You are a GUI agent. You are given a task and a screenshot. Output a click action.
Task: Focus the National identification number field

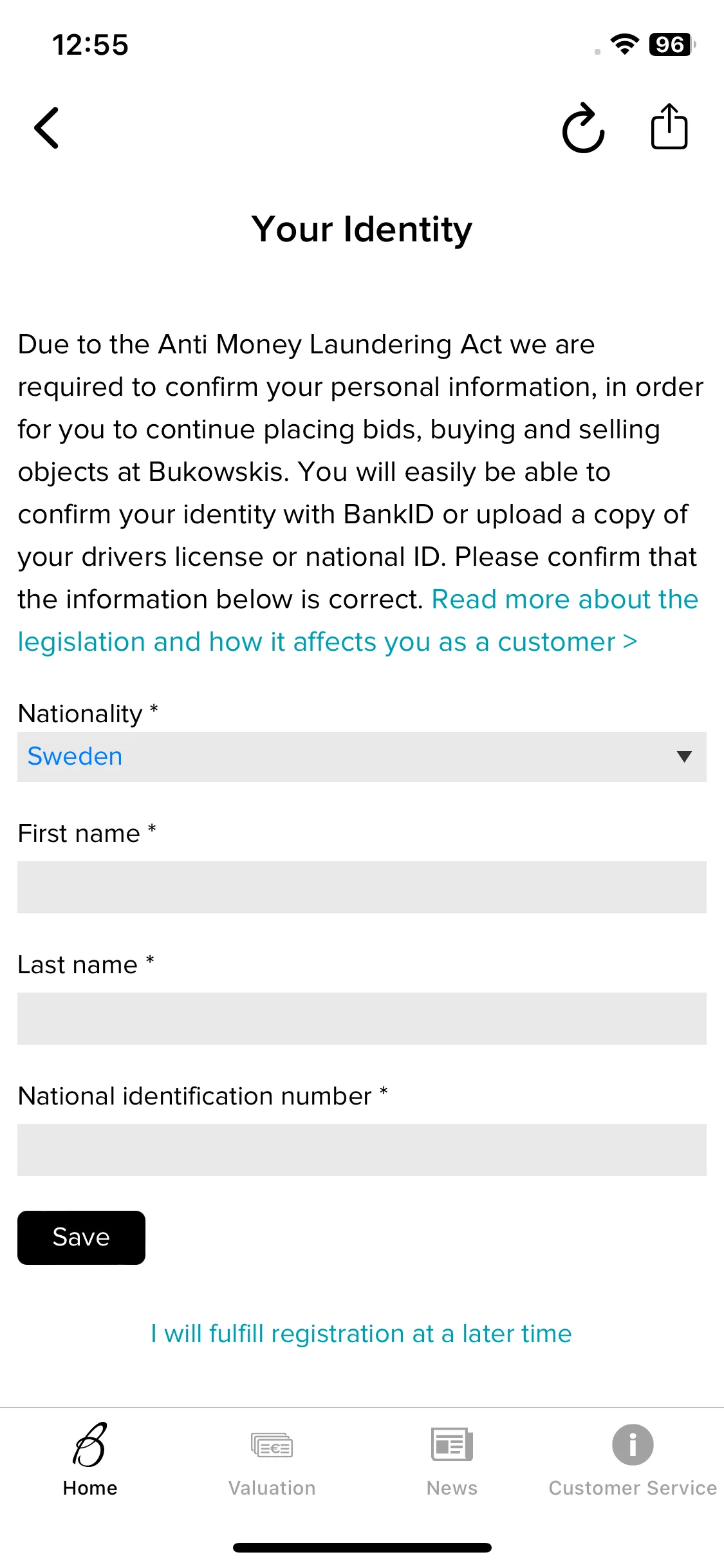[362, 1150]
